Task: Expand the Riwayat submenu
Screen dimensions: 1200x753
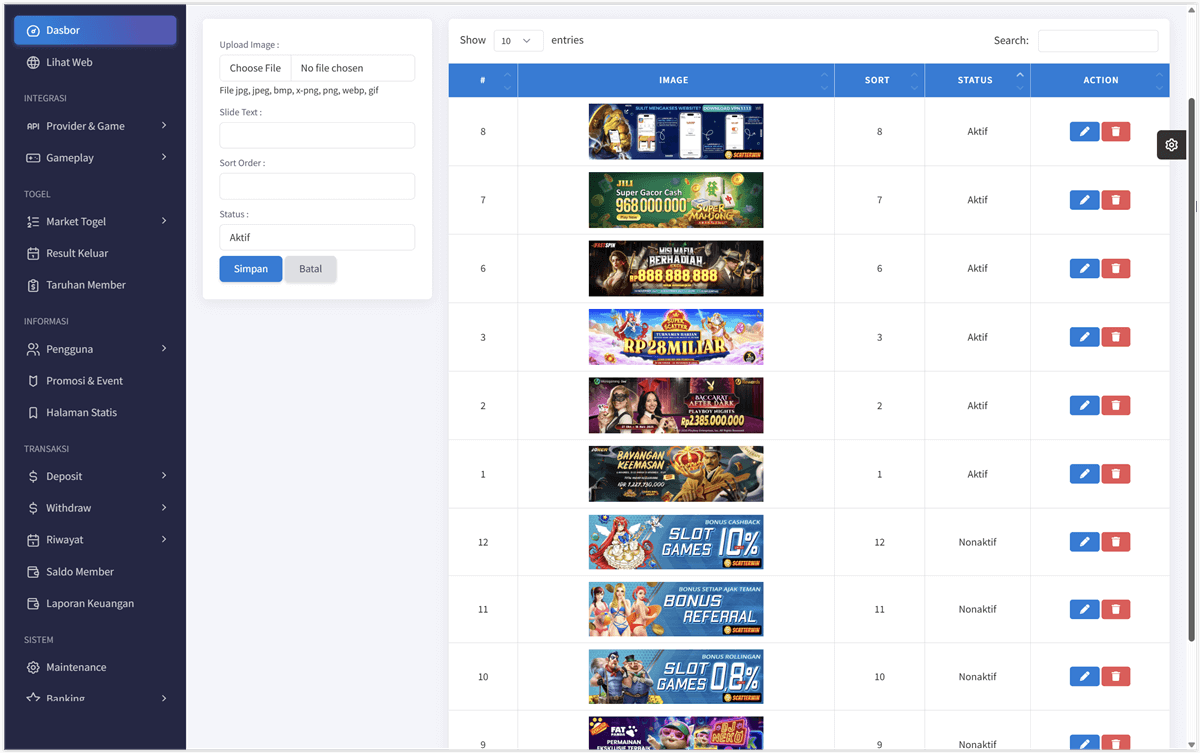Action: (95, 539)
